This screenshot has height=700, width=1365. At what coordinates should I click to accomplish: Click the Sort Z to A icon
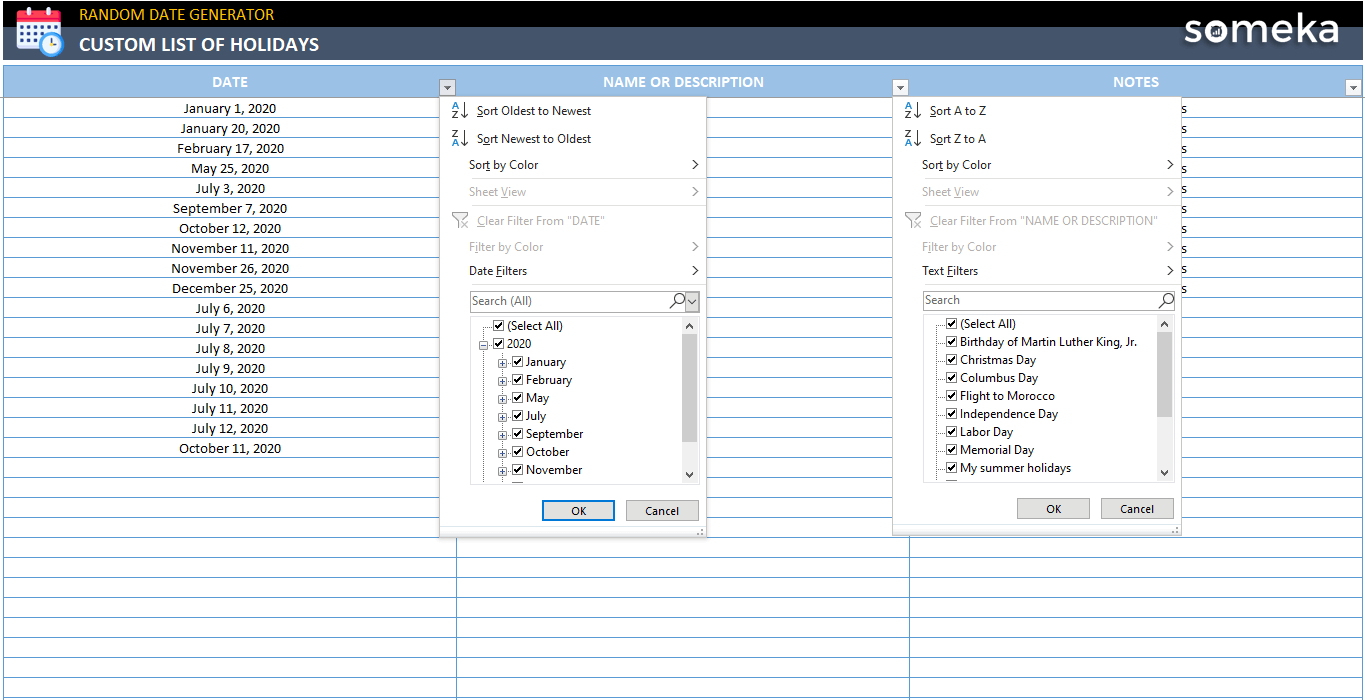pos(913,139)
